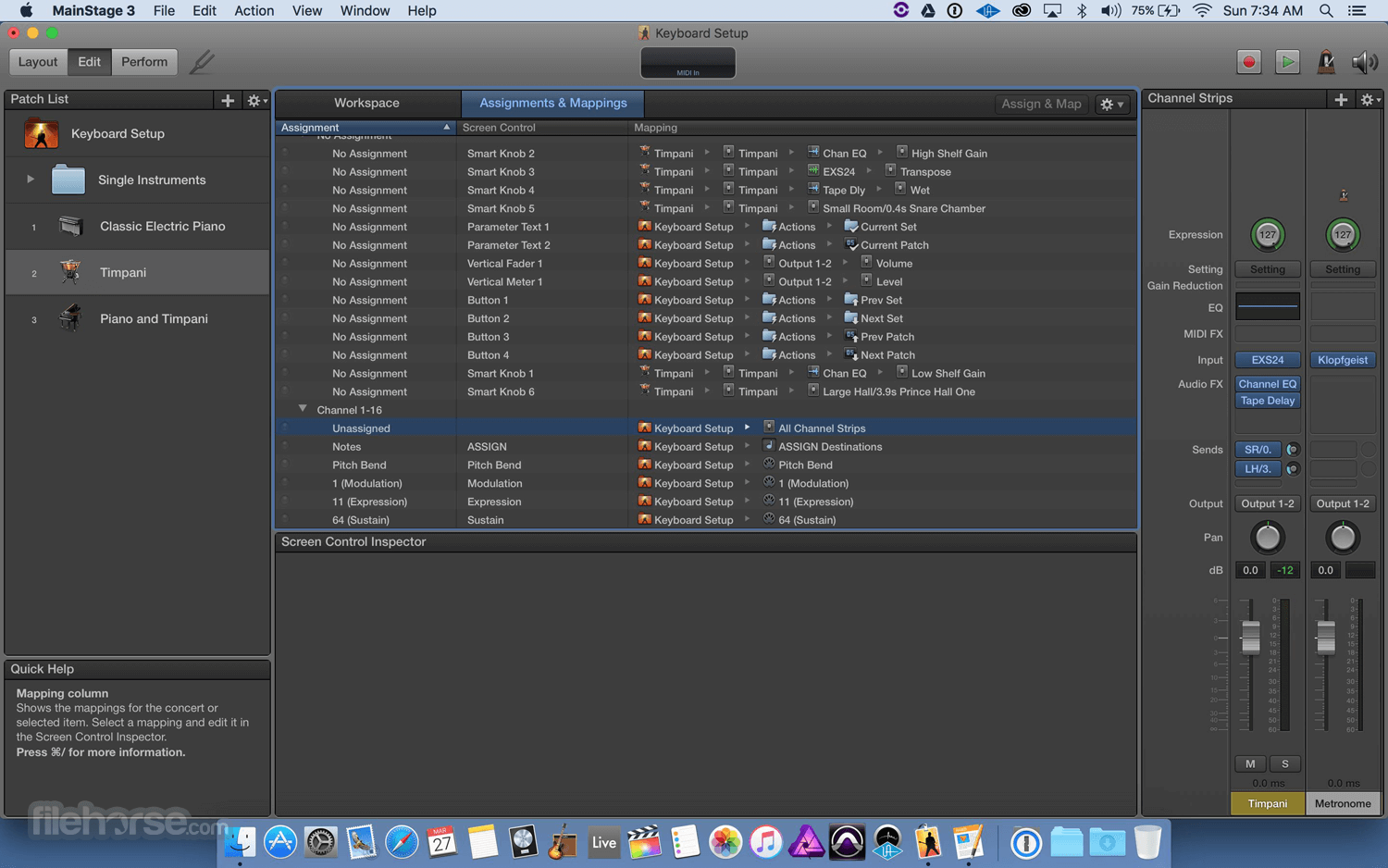Toggle the LH/3. send on Timpani strip
The height and width of the screenshot is (868, 1388).
point(1258,469)
